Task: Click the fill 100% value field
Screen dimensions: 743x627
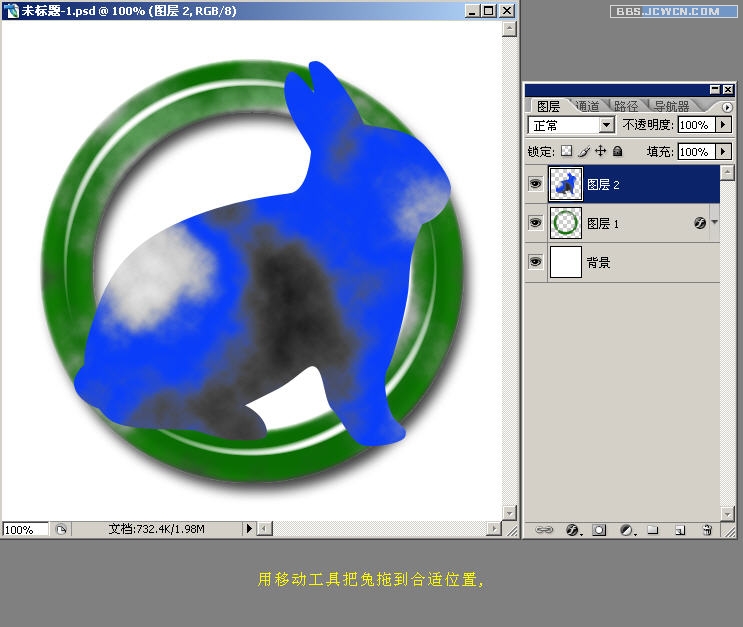Action: (696, 151)
